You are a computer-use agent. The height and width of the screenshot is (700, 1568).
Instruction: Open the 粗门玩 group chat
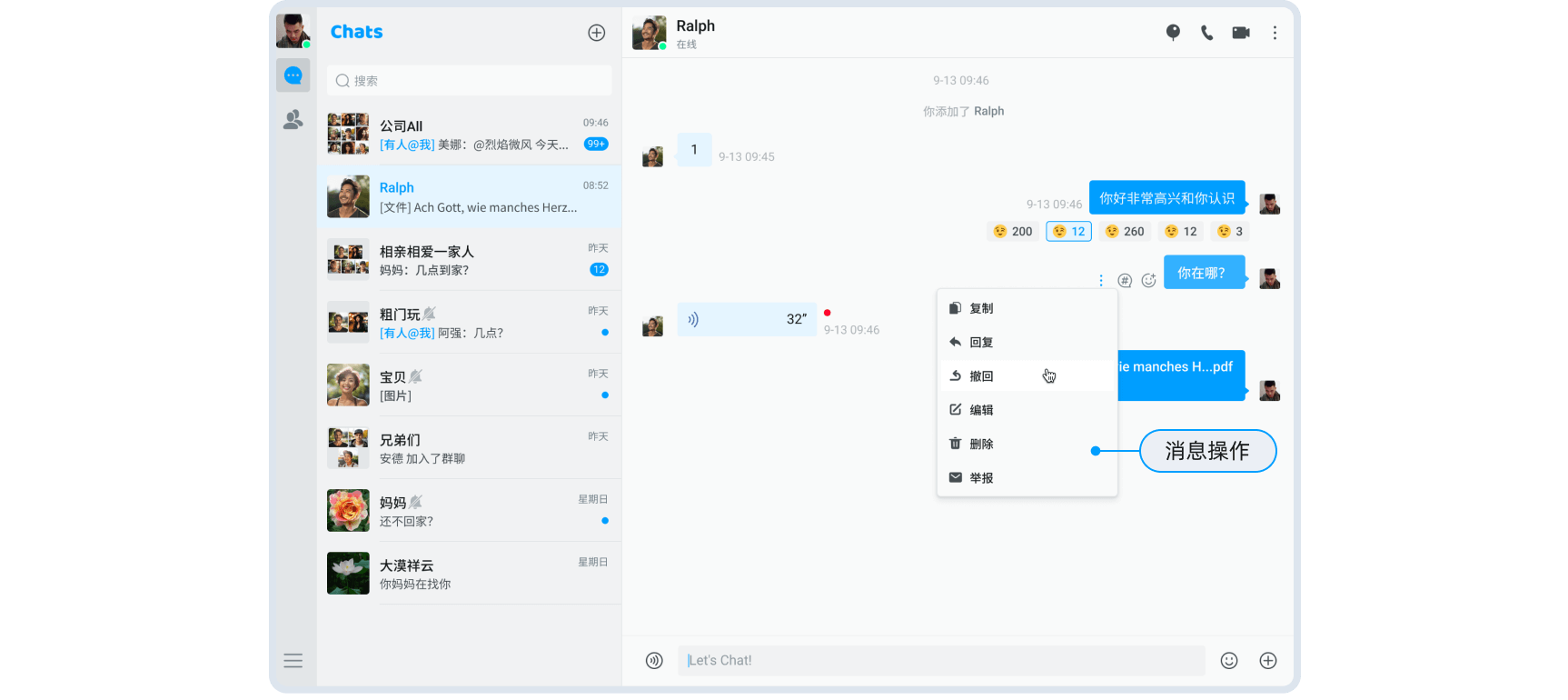(469, 322)
